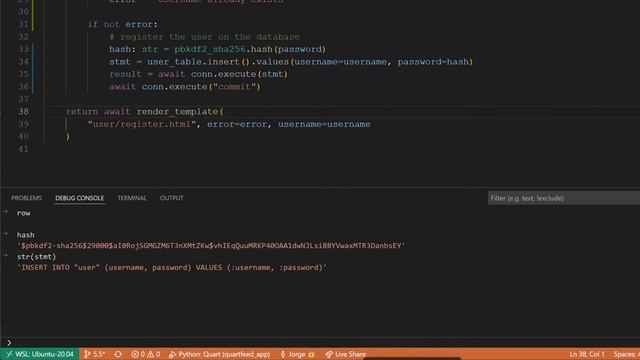Switch to the Debug Console tab
640x360 pixels.
pos(80,198)
